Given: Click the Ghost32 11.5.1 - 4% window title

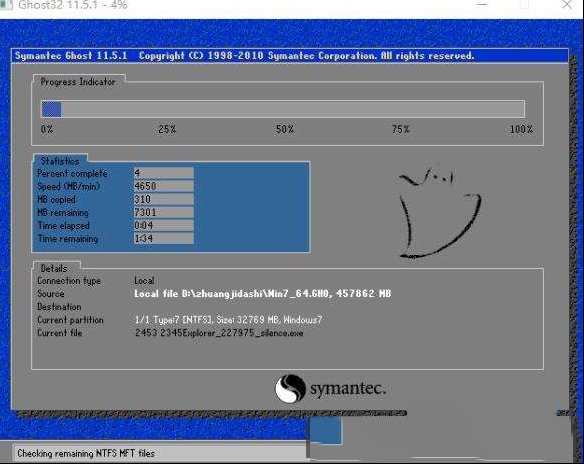Looking at the screenshot, I should 73,5.
